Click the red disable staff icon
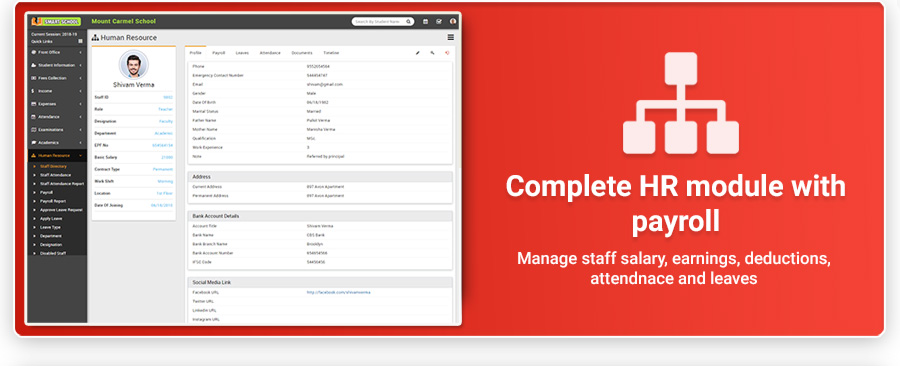This screenshot has height=366, width=900. 447,53
